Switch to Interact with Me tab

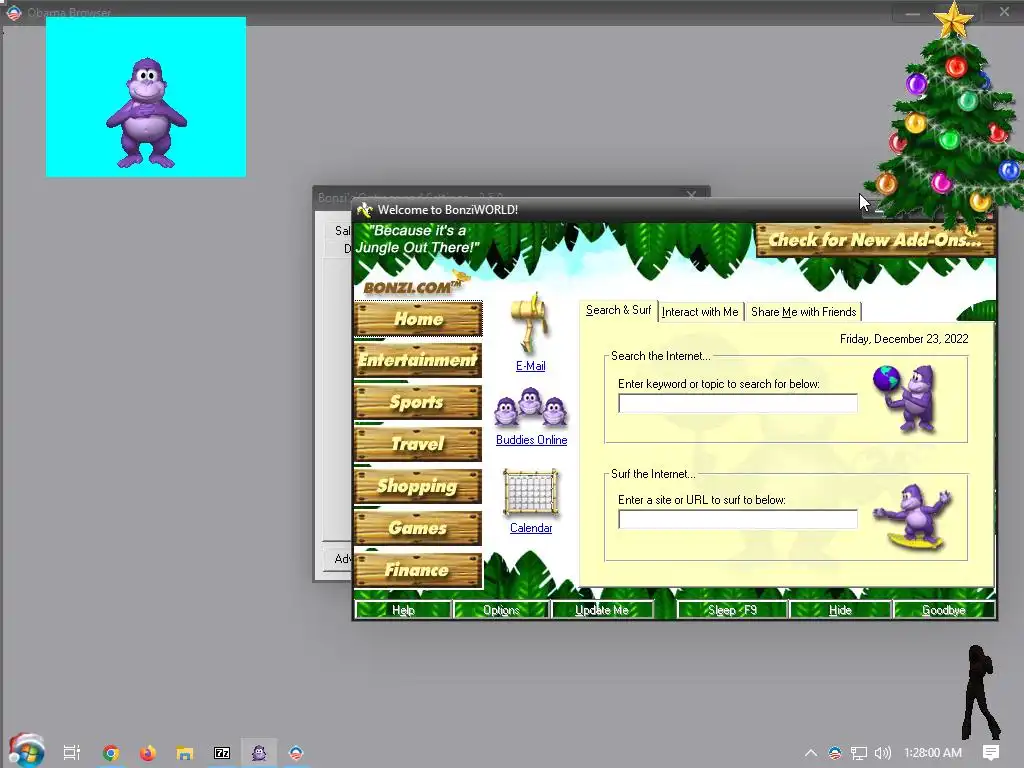700,312
